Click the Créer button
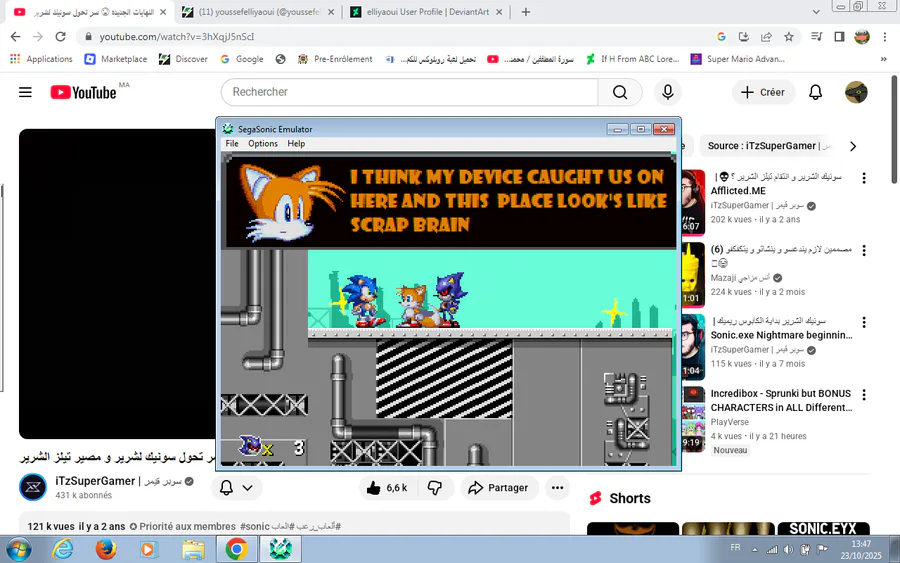Image resolution: width=900 pixels, height=563 pixels. pyautogui.click(x=763, y=92)
